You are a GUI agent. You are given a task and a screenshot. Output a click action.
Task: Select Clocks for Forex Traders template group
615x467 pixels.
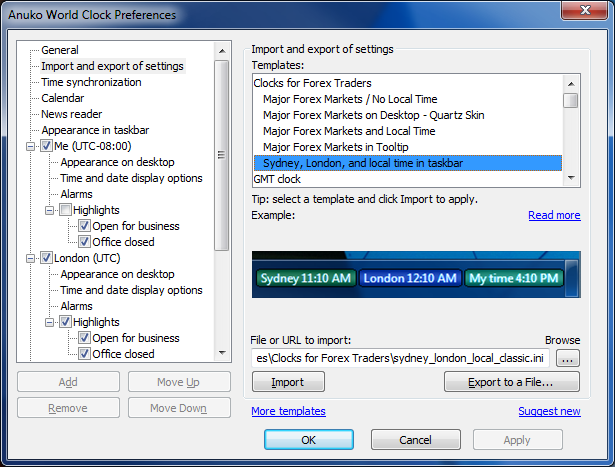[408, 83]
